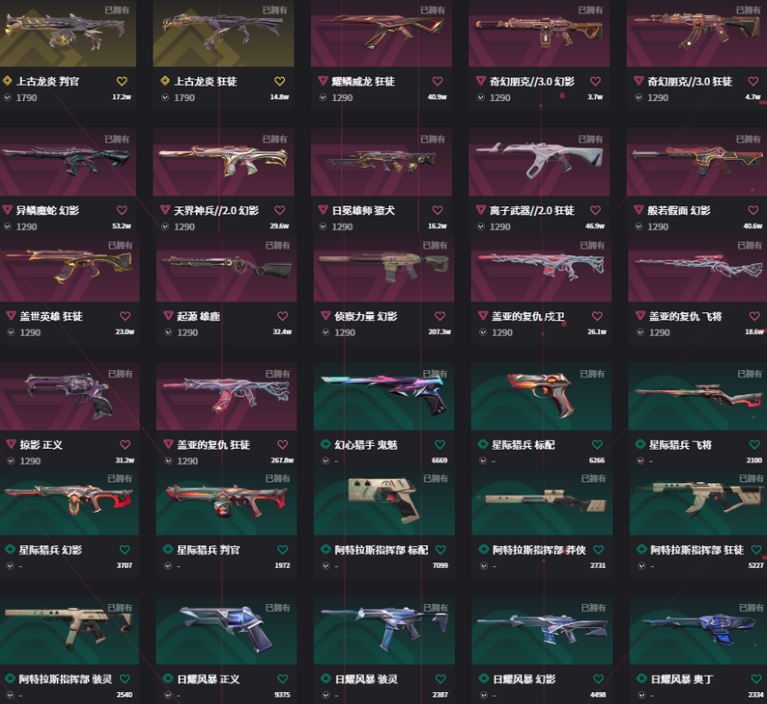This screenshot has height=704, width=767.
Task: Click the heart icon for 起源 雄鹿
Action: [282, 316]
